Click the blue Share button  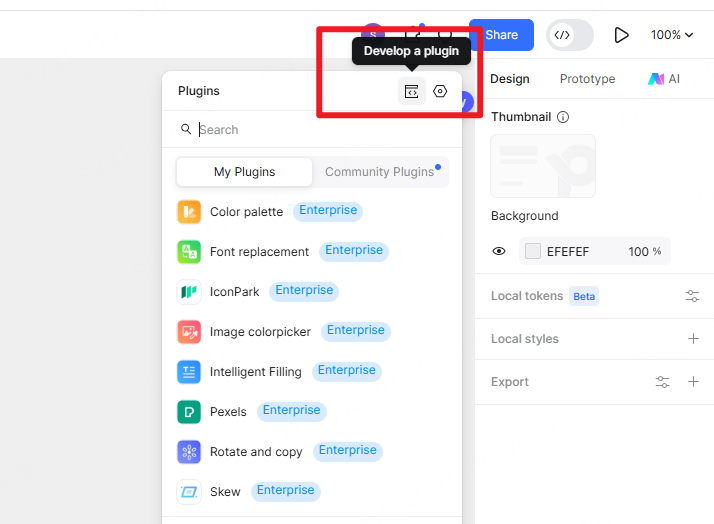coord(501,35)
